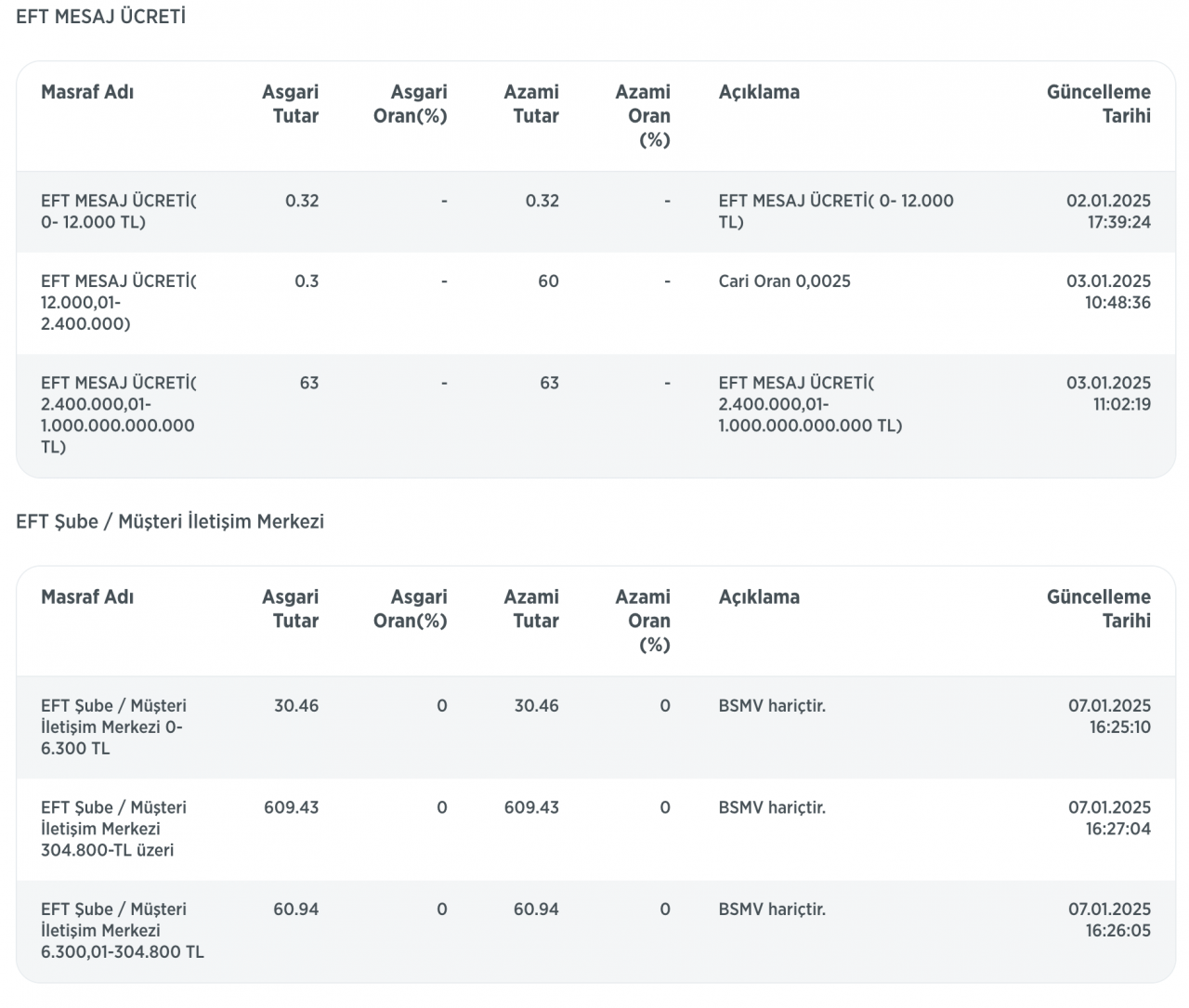The height and width of the screenshot is (1008, 1189).
Task: Click BSMV hariçtir. in the 609.43 row
Action: 772,807
